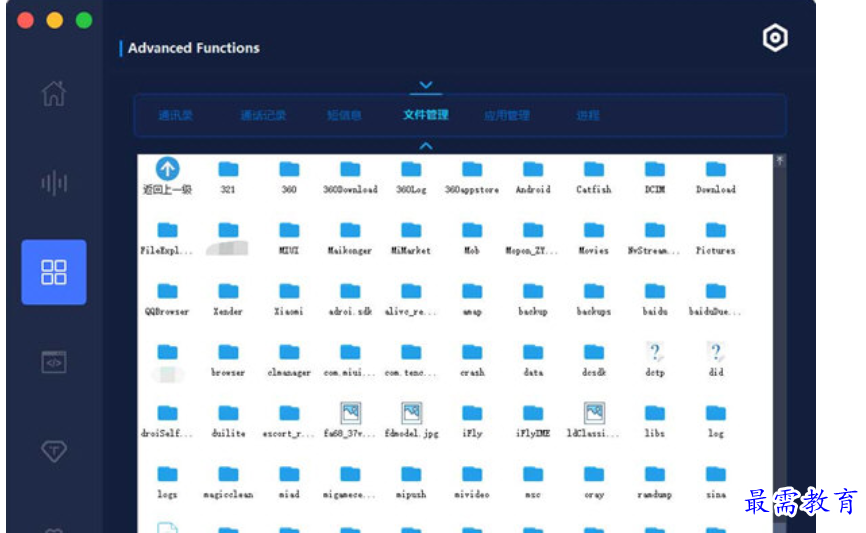Click the scrollbar top arrow button
The width and height of the screenshot is (866, 533).
coord(780,160)
